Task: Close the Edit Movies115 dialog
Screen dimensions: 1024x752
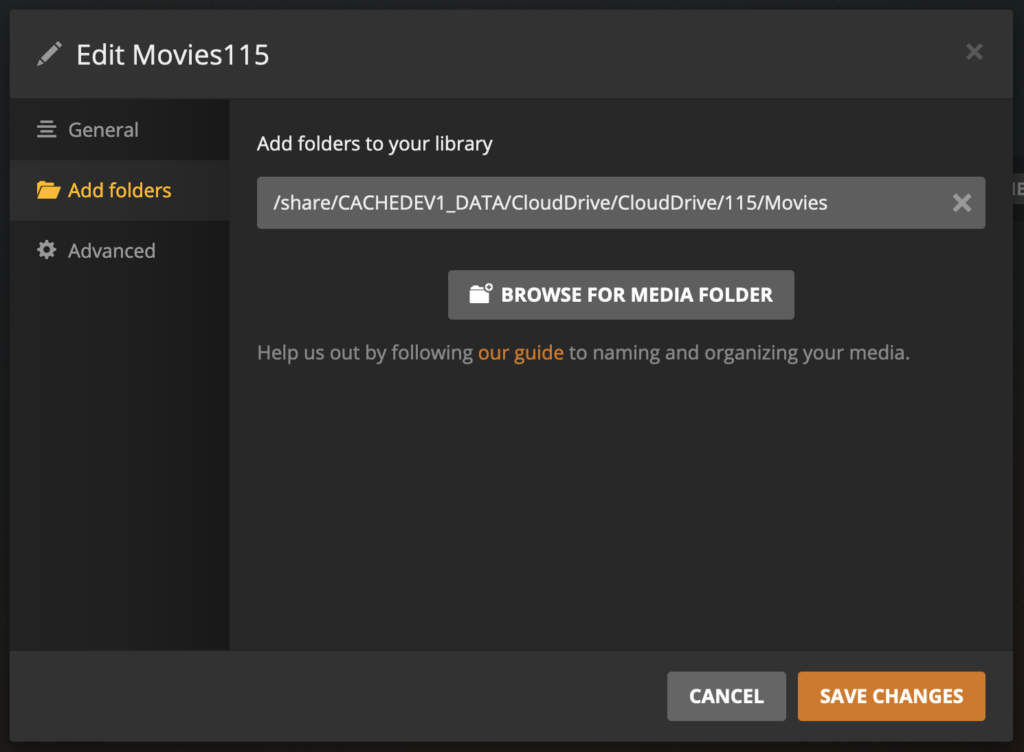Action: [974, 52]
